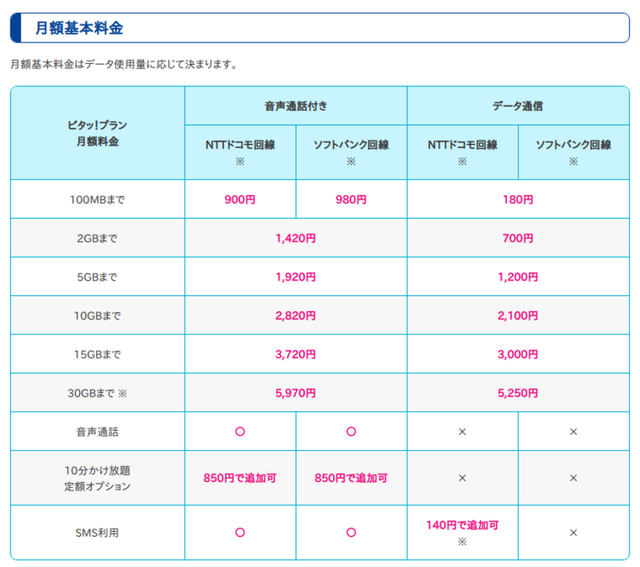Click the 3,720円 price cell
The width and height of the screenshot is (640, 567).
click(x=296, y=354)
